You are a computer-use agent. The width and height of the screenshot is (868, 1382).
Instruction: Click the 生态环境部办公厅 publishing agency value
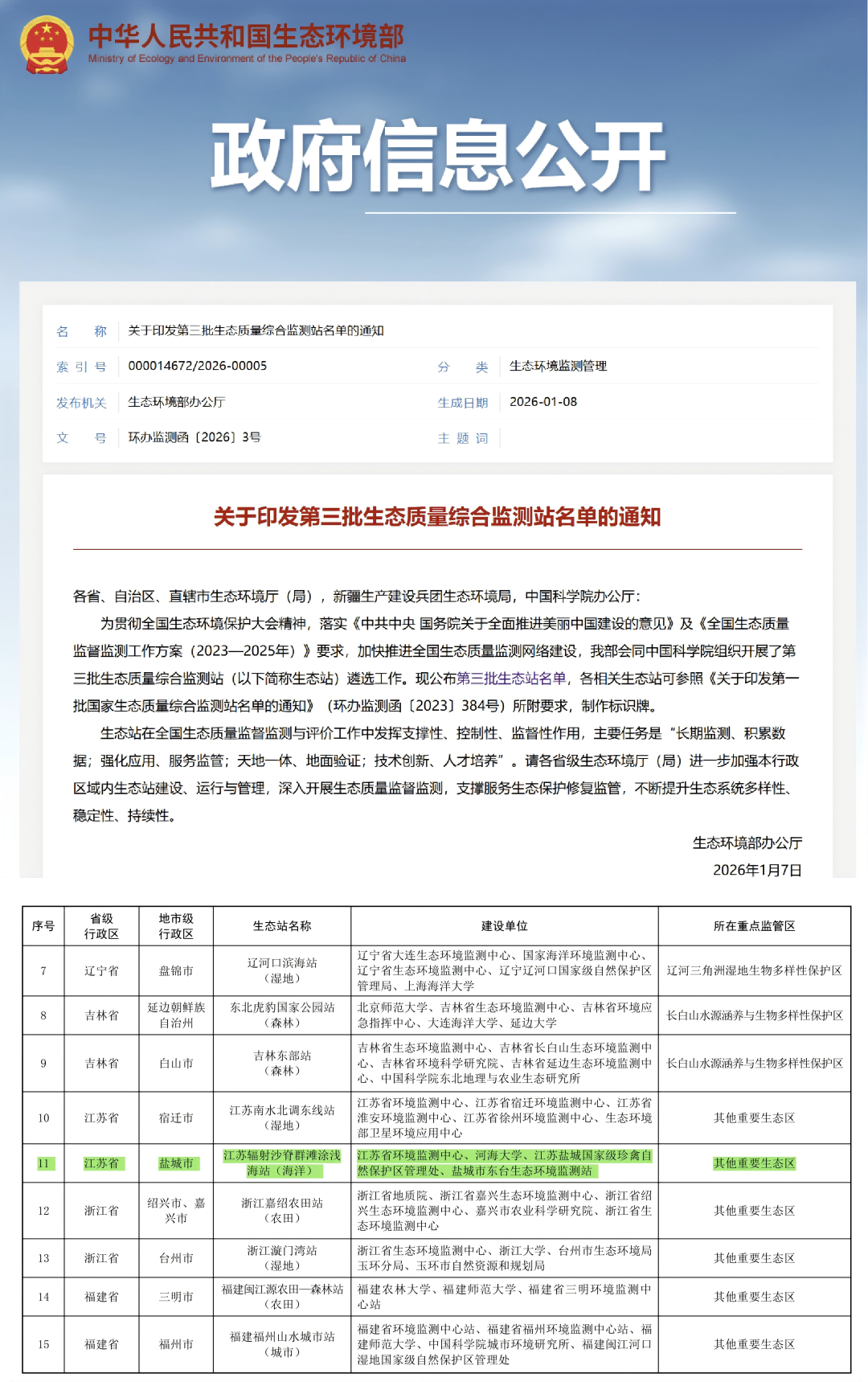(177, 402)
